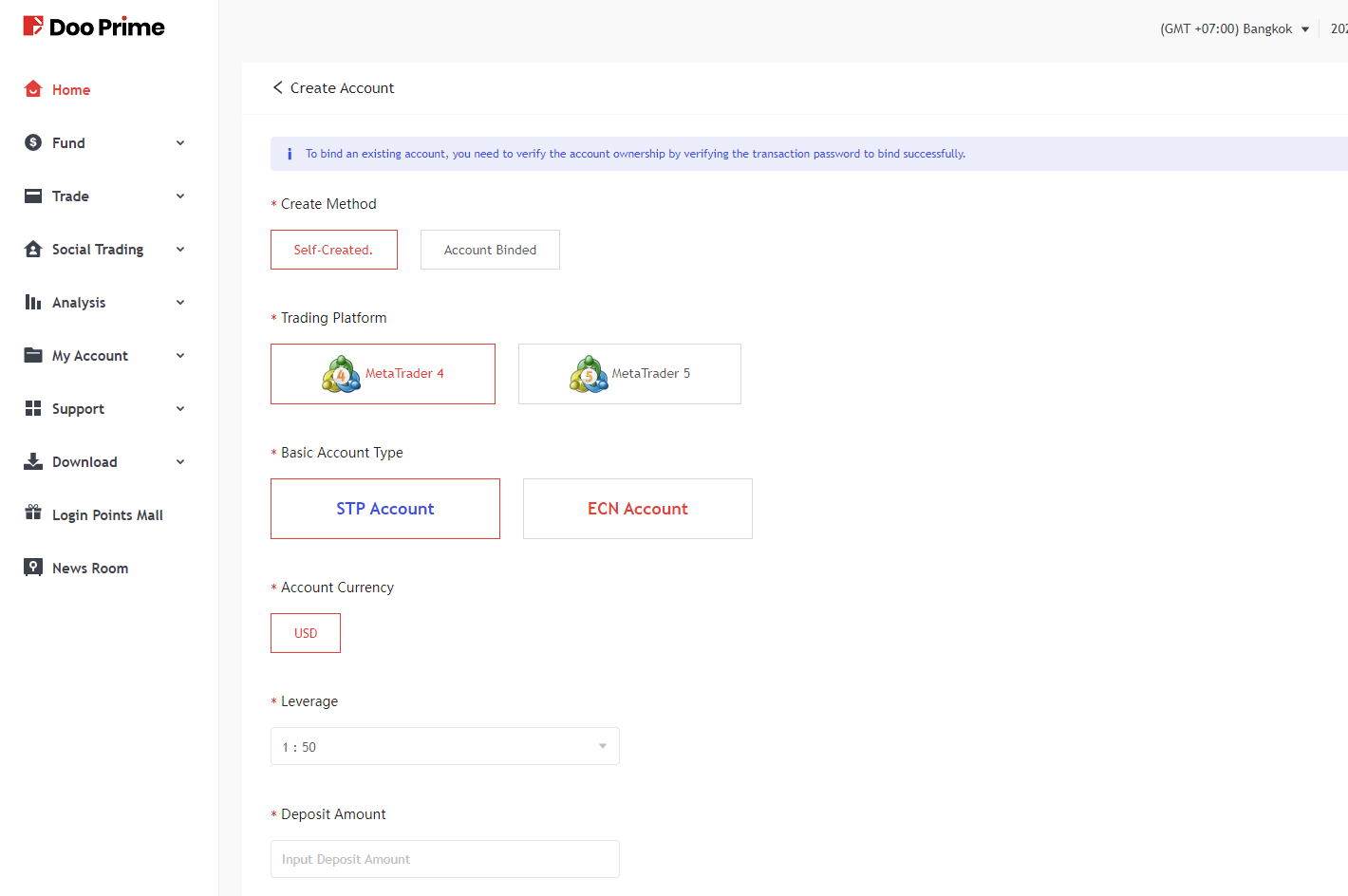Click the Fund dollar coin icon
The image size is (1348, 896).
click(x=33, y=142)
